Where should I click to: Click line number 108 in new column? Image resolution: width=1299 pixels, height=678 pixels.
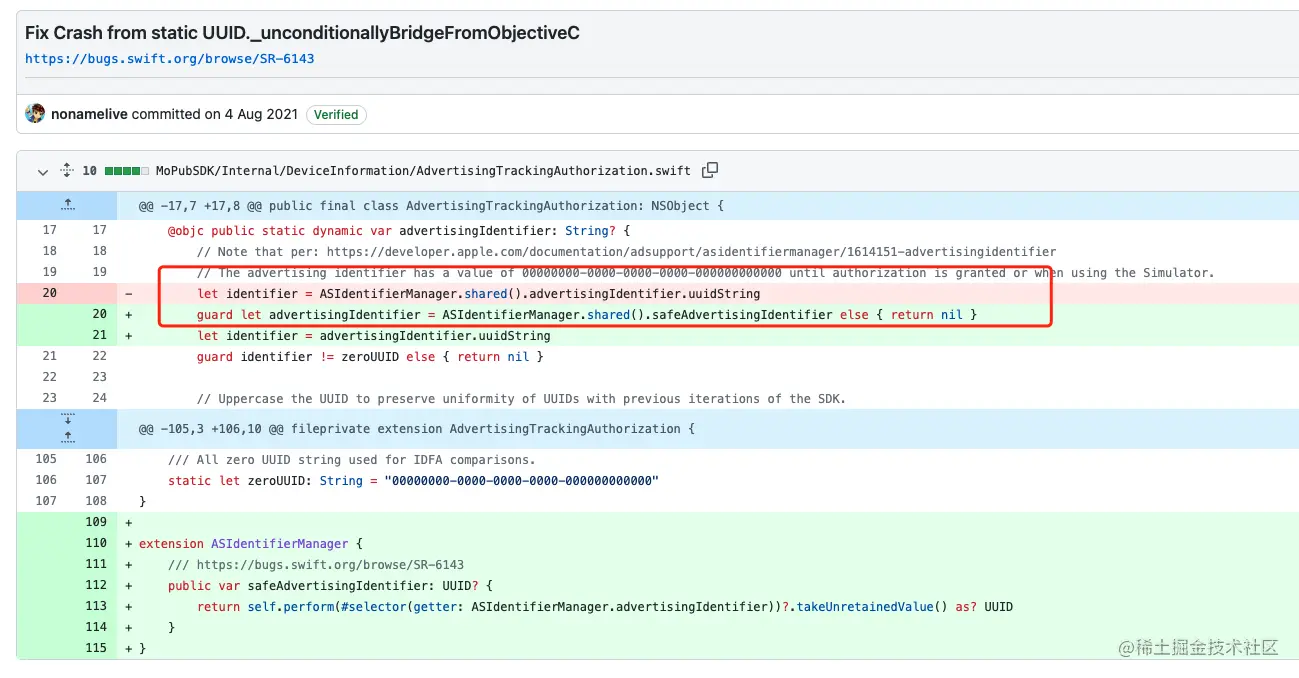[x=96, y=501]
